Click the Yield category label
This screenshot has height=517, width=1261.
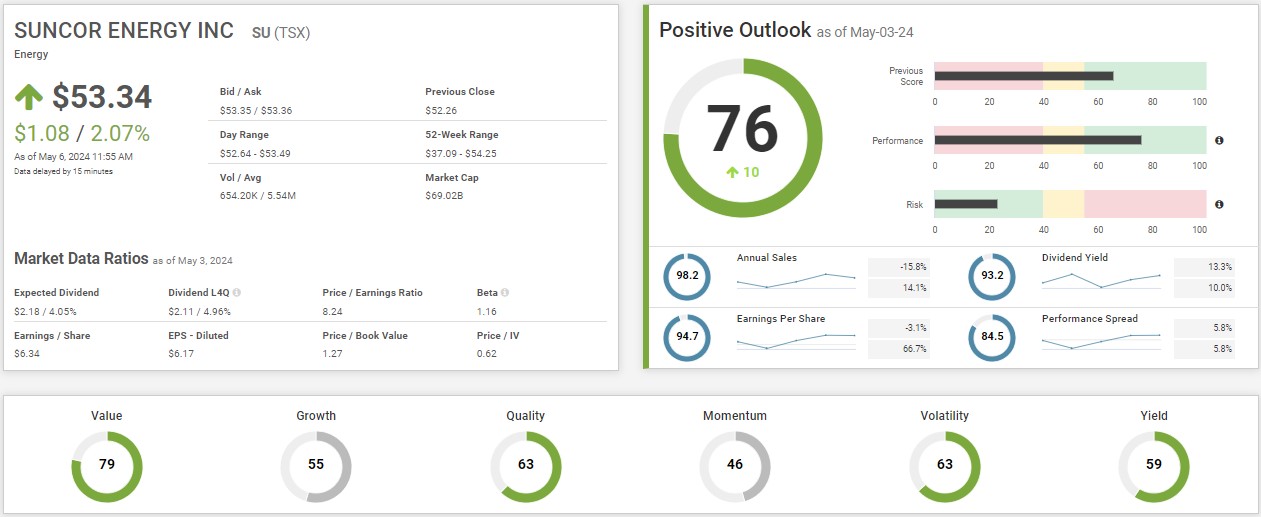coord(1154,416)
